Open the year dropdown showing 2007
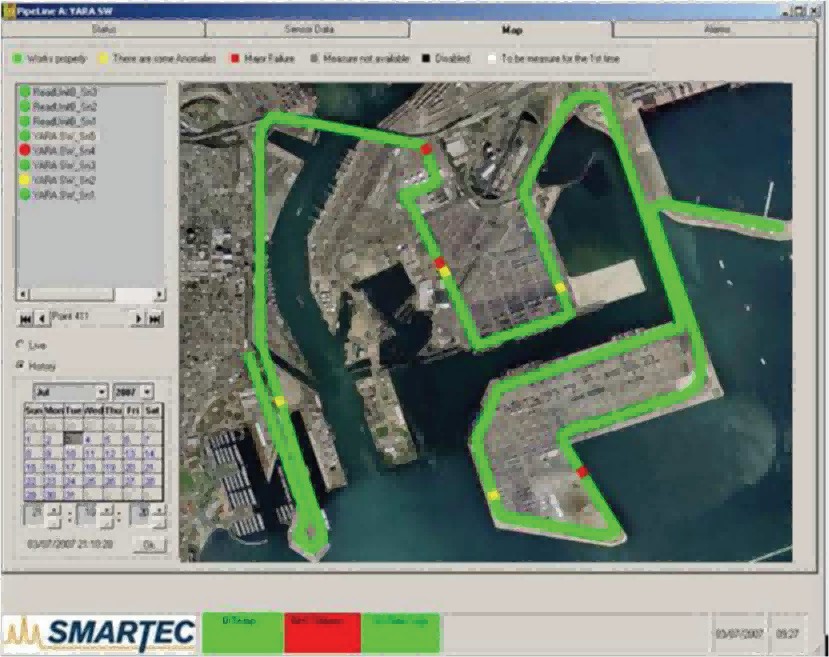 (x=133, y=391)
